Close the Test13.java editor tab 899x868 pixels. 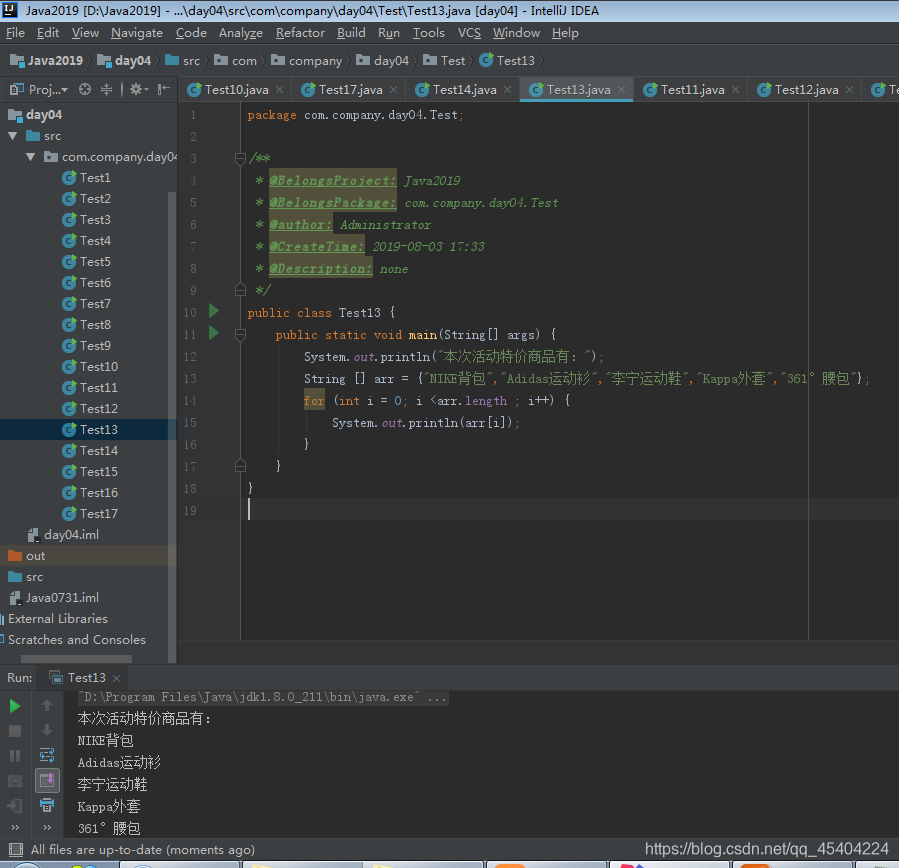[x=622, y=89]
